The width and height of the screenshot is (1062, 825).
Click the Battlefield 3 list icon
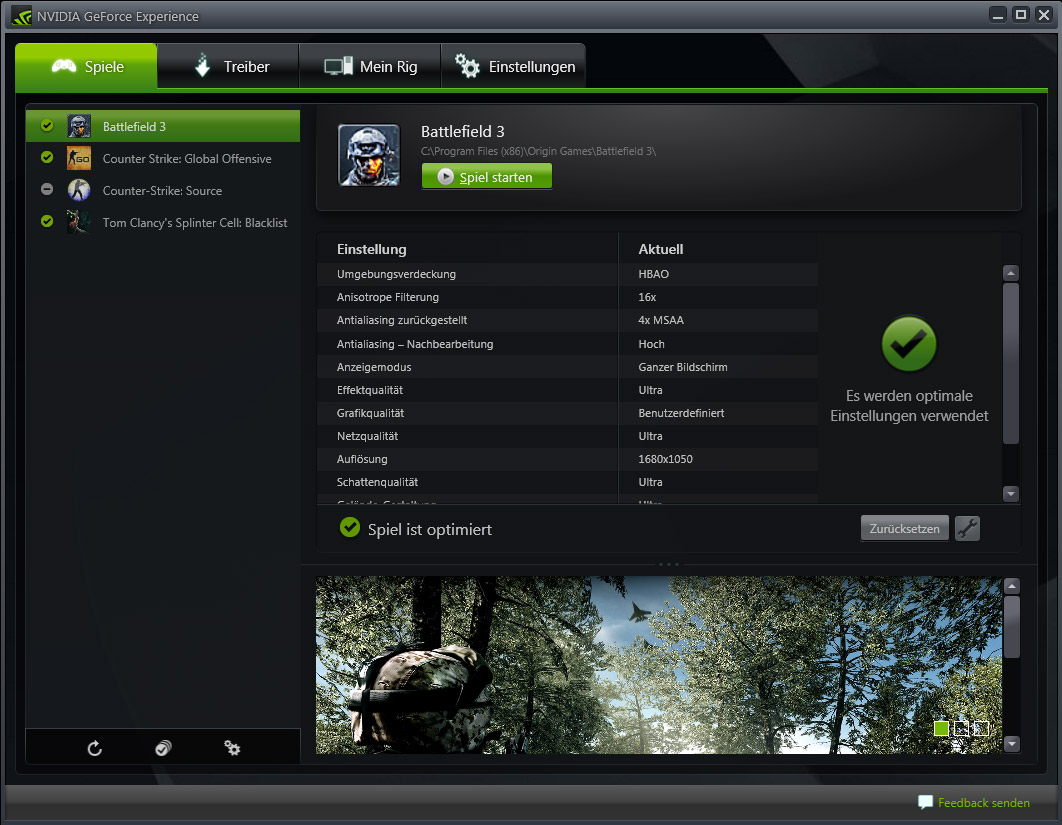[79, 126]
